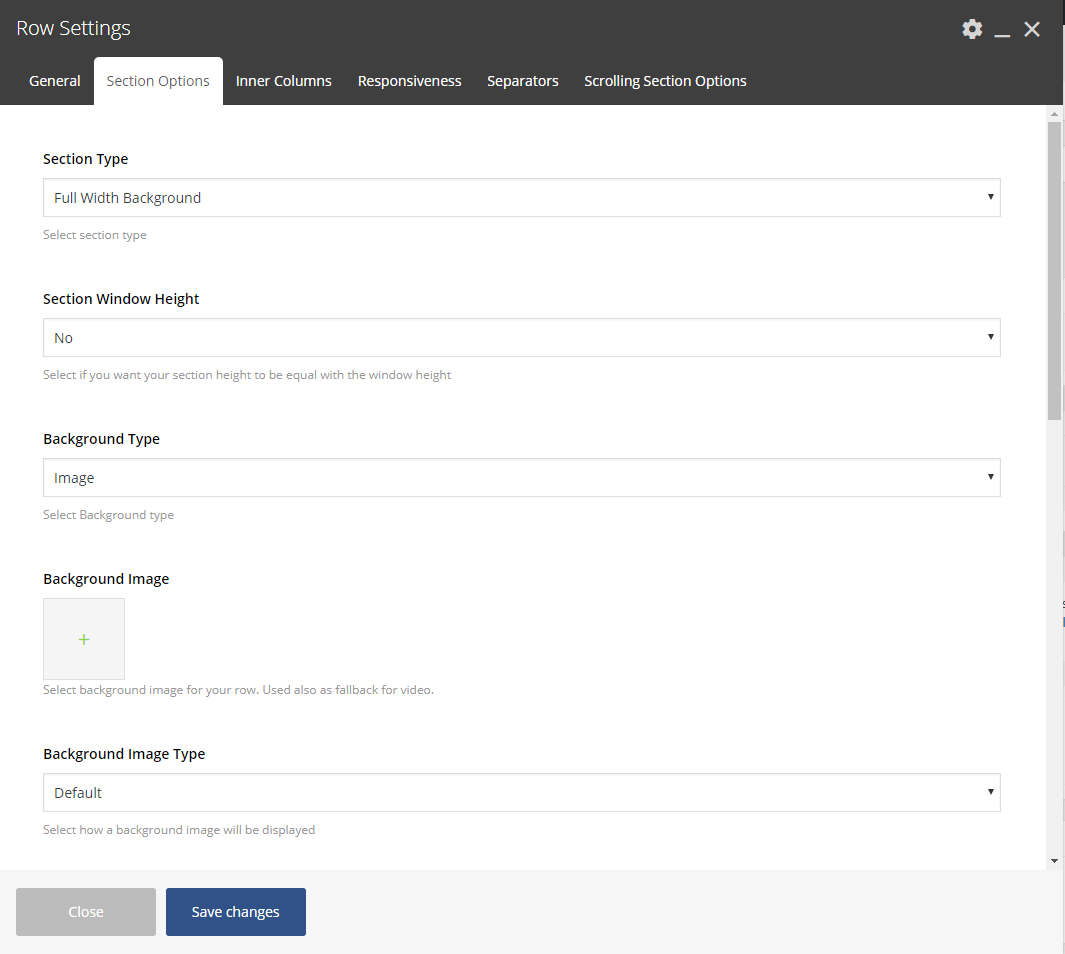The width and height of the screenshot is (1065, 954).
Task: Click the Save changes button
Action: coord(236,912)
